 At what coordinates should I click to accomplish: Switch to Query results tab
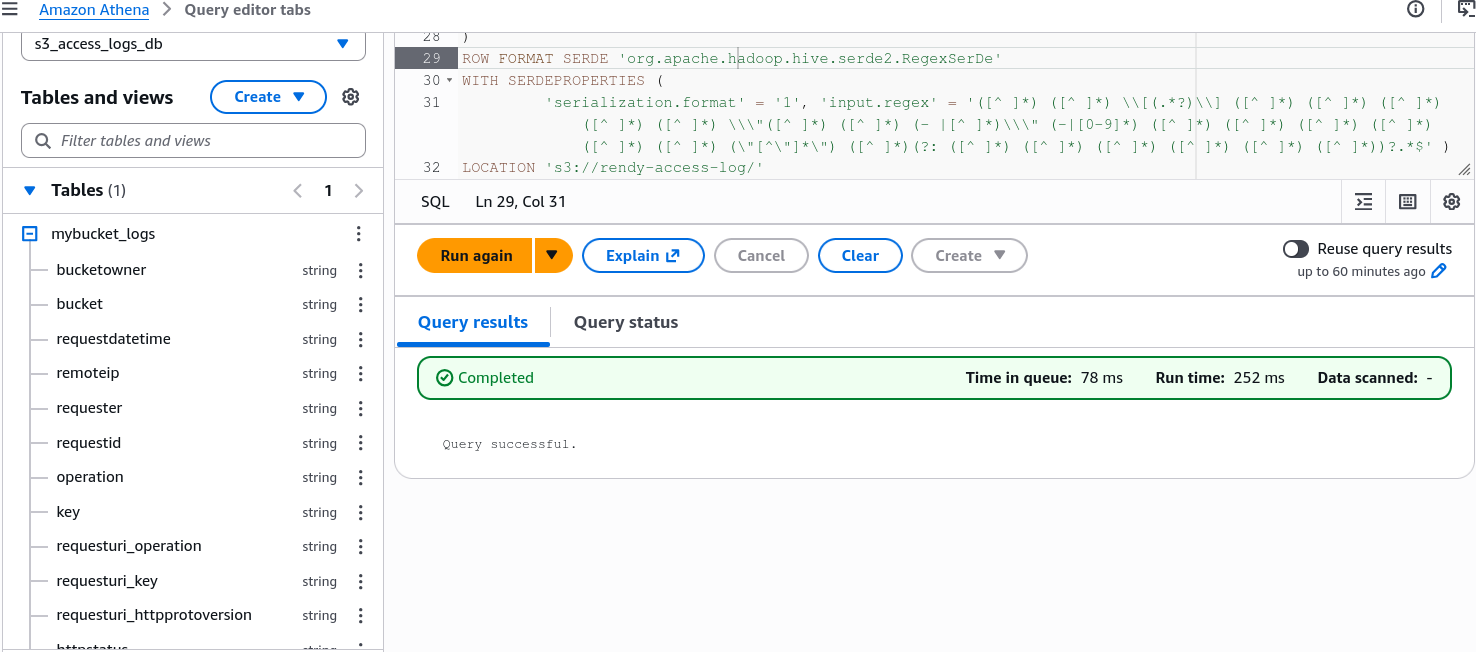[x=473, y=322]
